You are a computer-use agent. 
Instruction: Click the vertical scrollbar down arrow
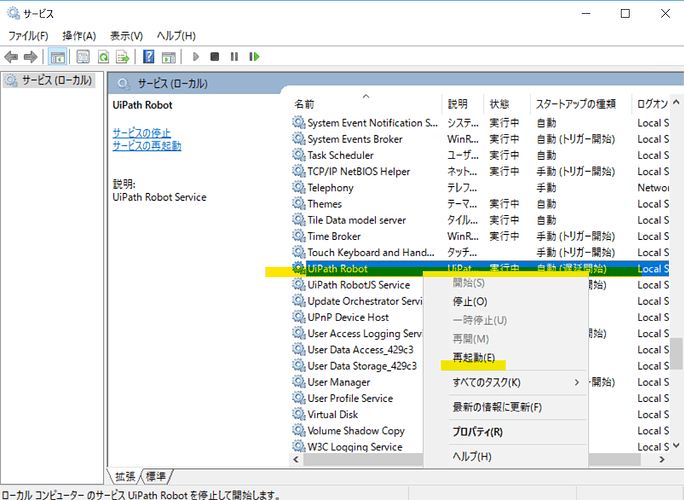point(676,446)
